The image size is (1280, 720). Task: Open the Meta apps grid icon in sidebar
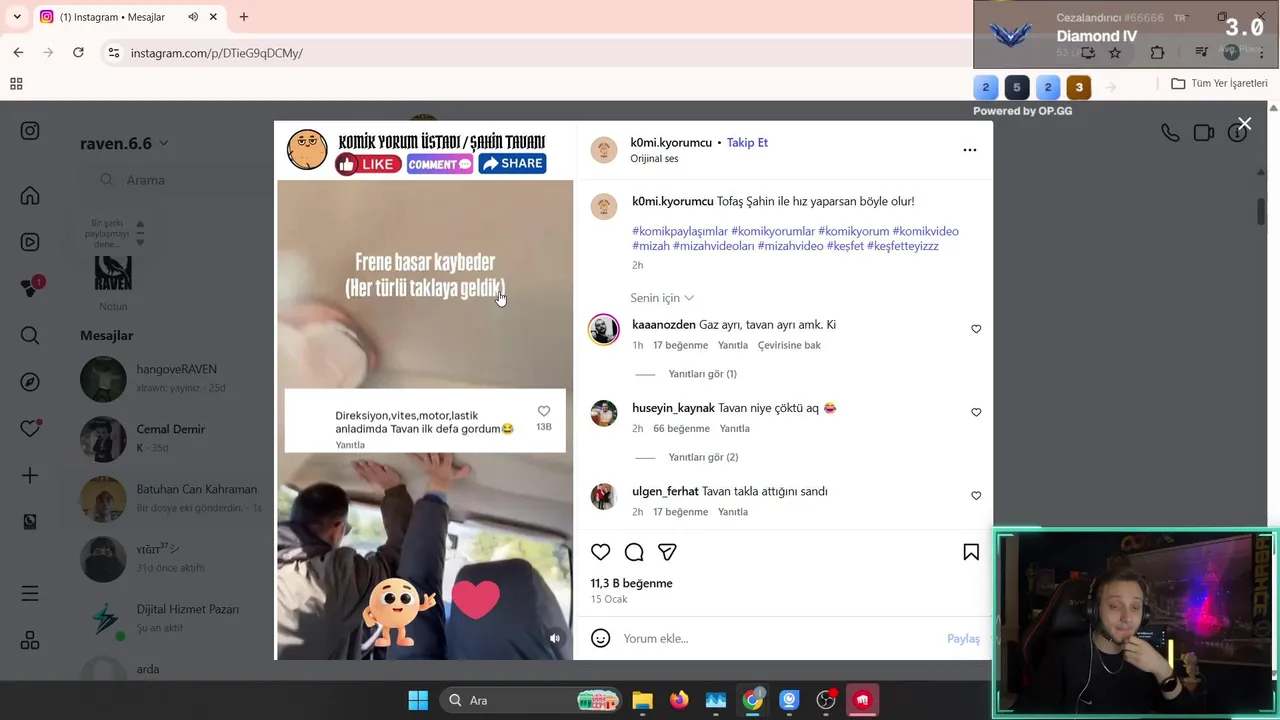click(30, 640)
